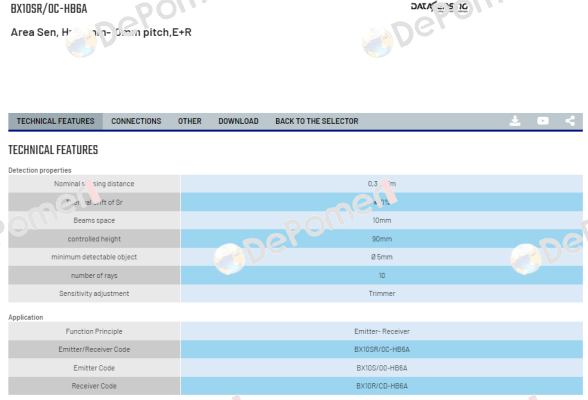Click the Sensitivity adjustment Trimmer value

coord(382,294)
